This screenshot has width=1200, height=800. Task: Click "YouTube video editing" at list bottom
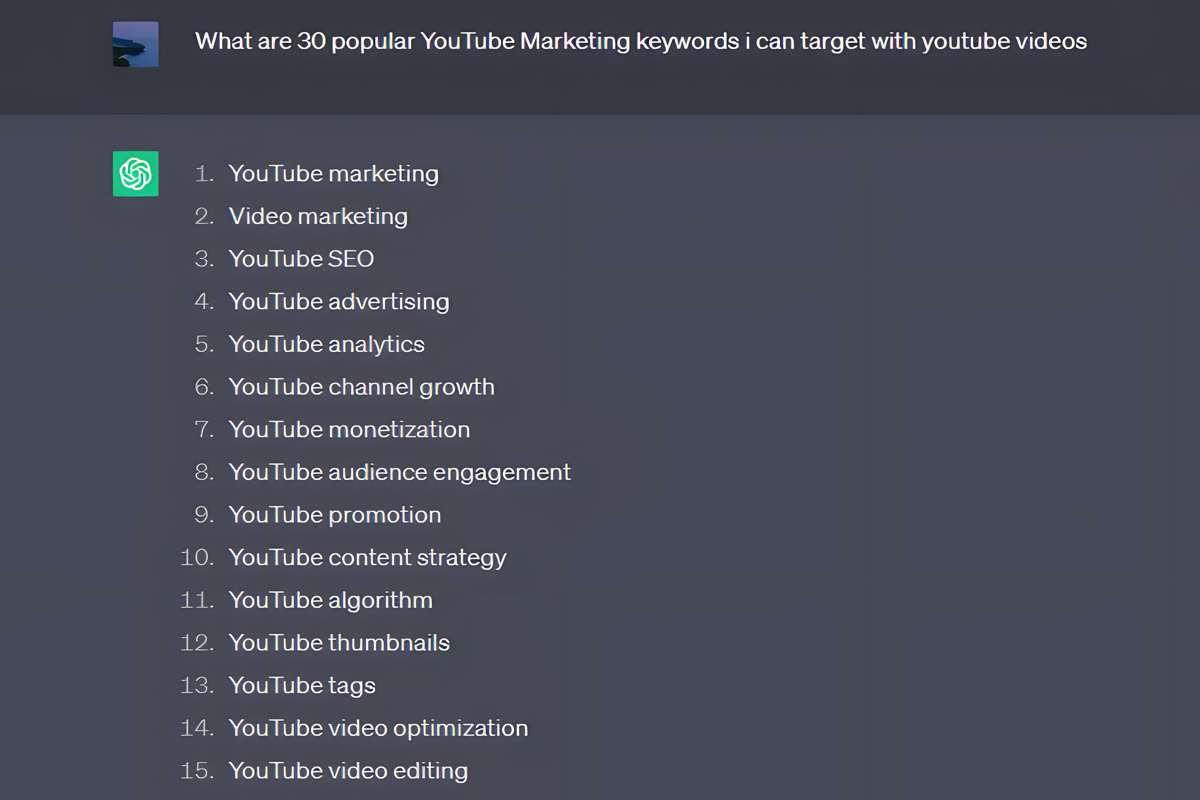348,771
